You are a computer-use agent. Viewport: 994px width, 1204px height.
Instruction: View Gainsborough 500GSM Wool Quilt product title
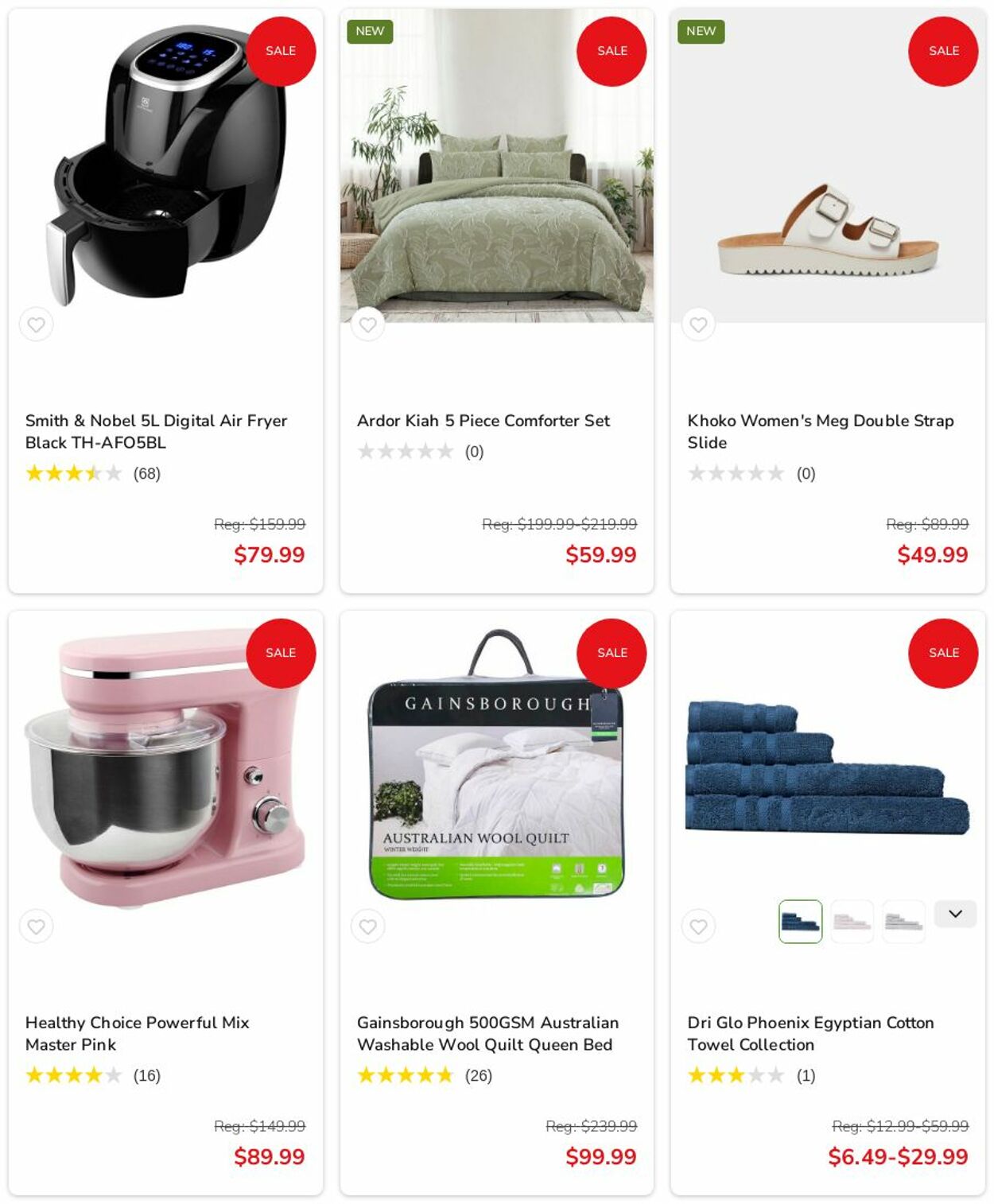(x=487, y=1033)
